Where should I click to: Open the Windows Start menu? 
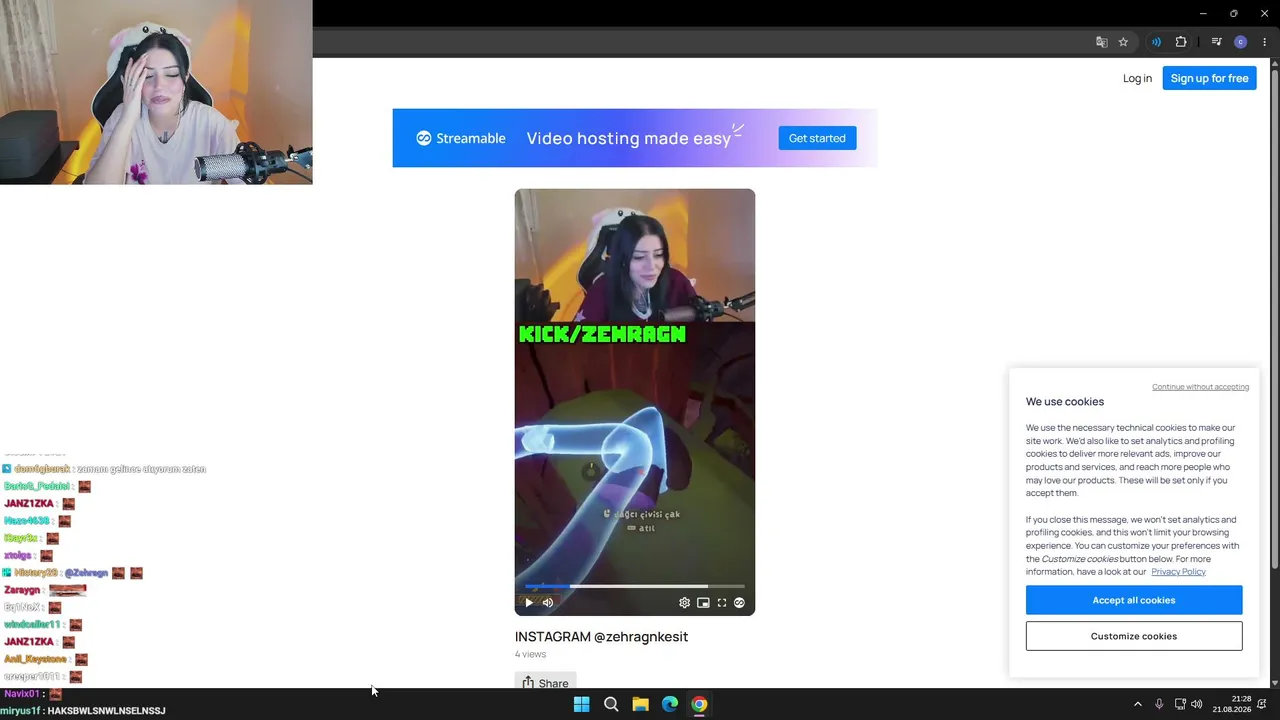pos(581,704)
